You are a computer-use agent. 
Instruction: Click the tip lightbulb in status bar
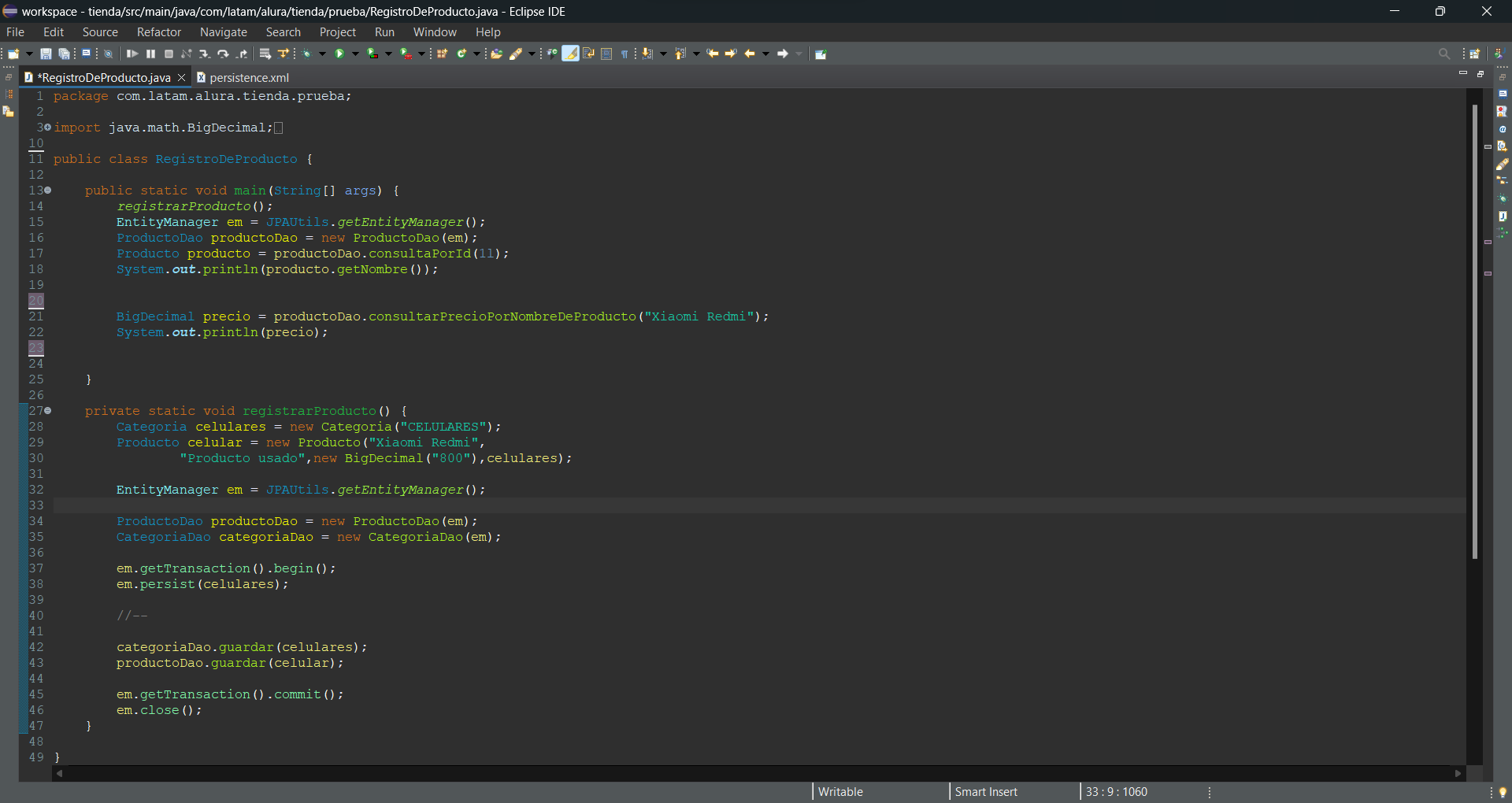[1503, 792]
